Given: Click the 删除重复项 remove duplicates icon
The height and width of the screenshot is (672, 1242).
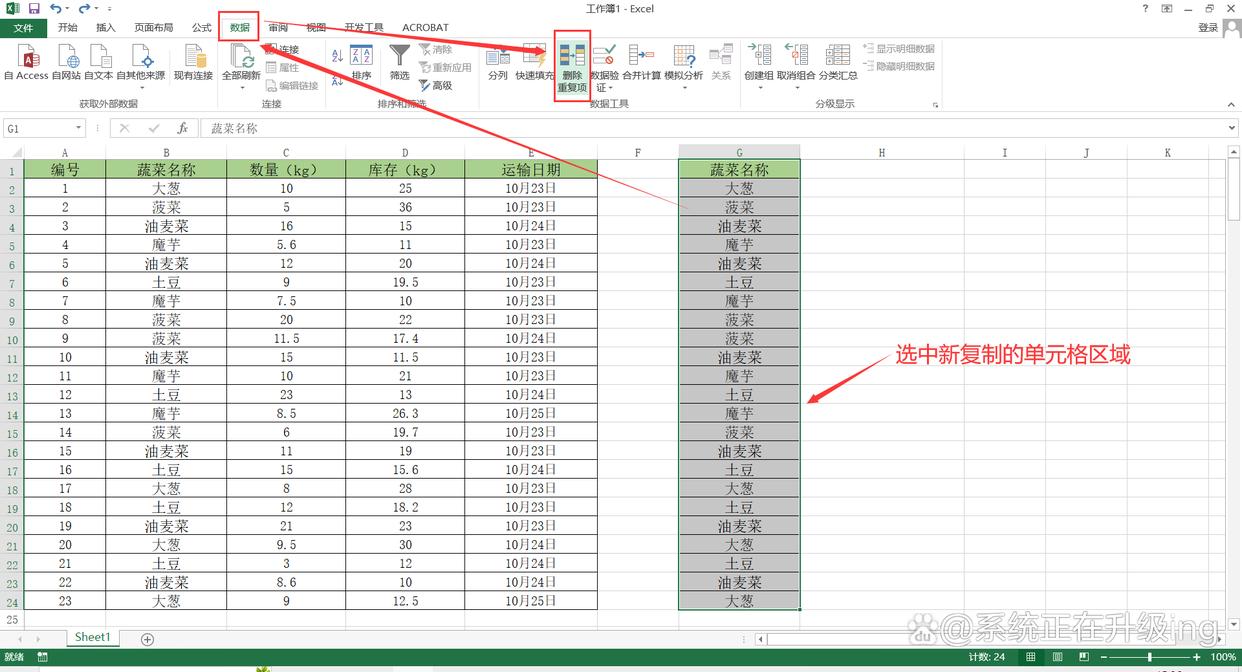Looking at the screenshot, I should 572,67.
